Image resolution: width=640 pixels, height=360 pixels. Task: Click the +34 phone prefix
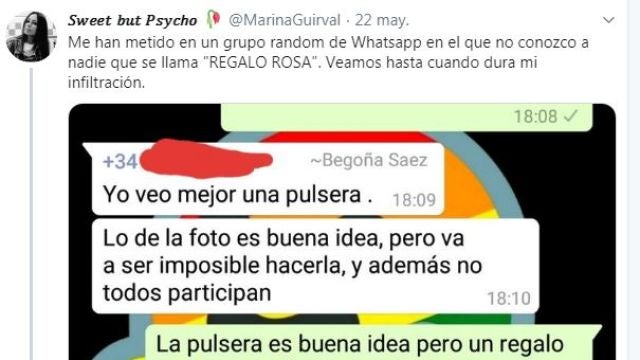pos(120,161)
